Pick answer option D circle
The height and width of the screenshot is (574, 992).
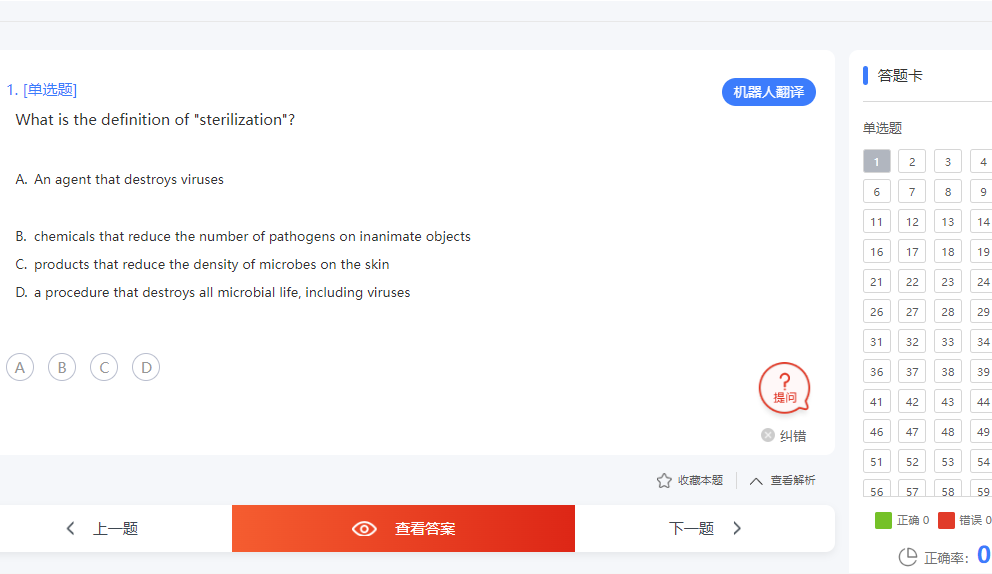146,367
